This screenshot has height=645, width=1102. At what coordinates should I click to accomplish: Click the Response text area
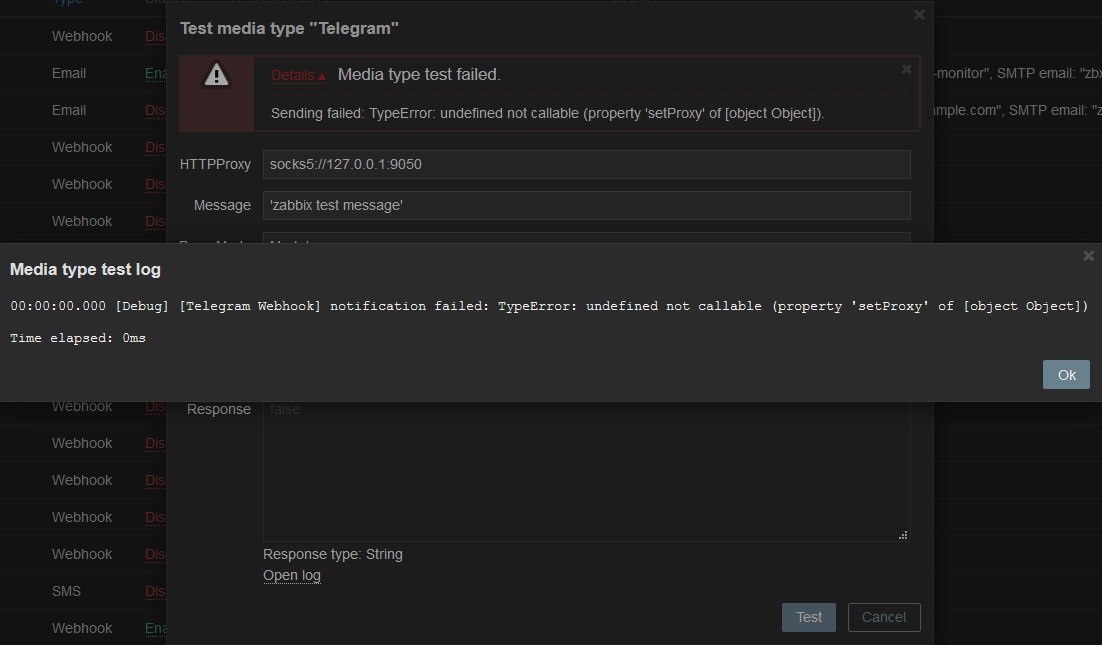point(586,471)
